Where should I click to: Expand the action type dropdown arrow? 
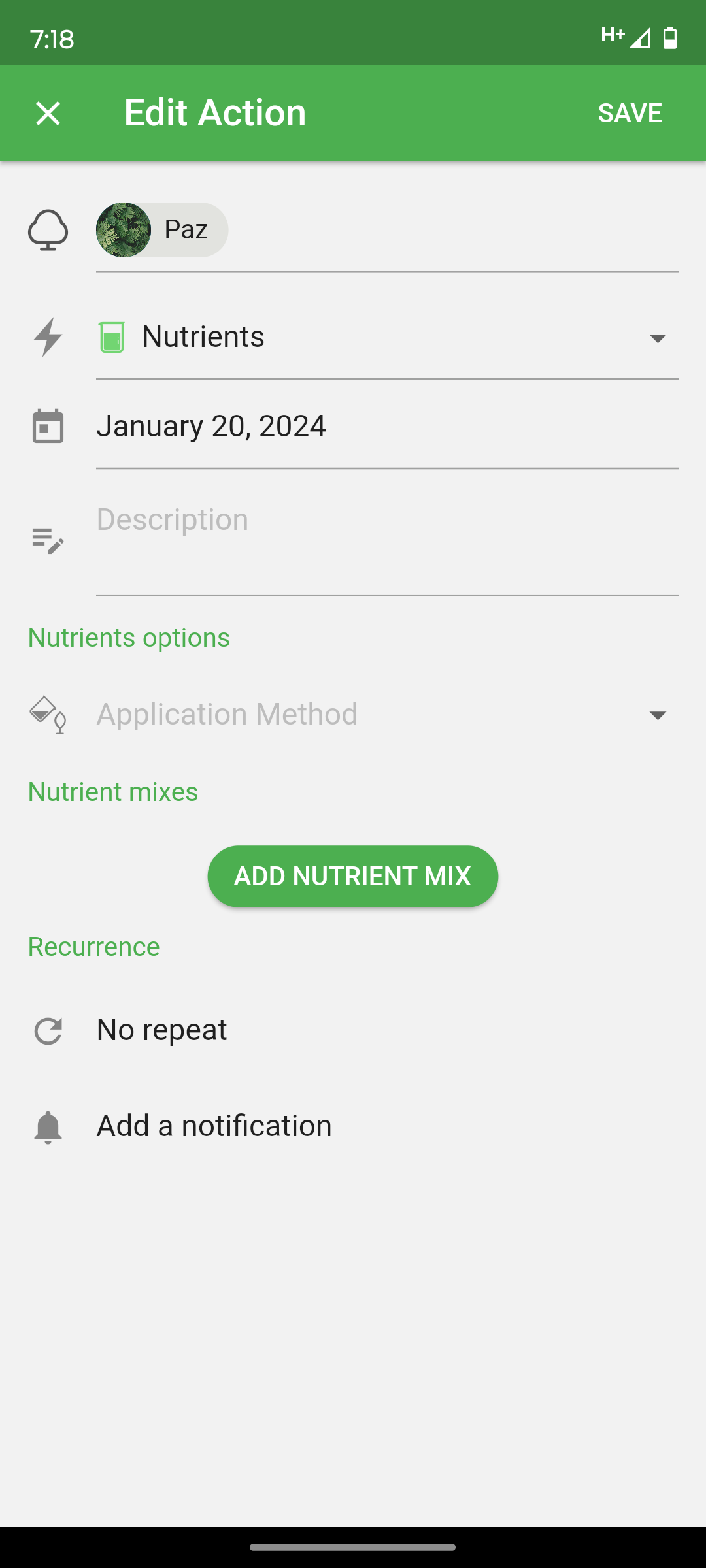click(658, 338)
